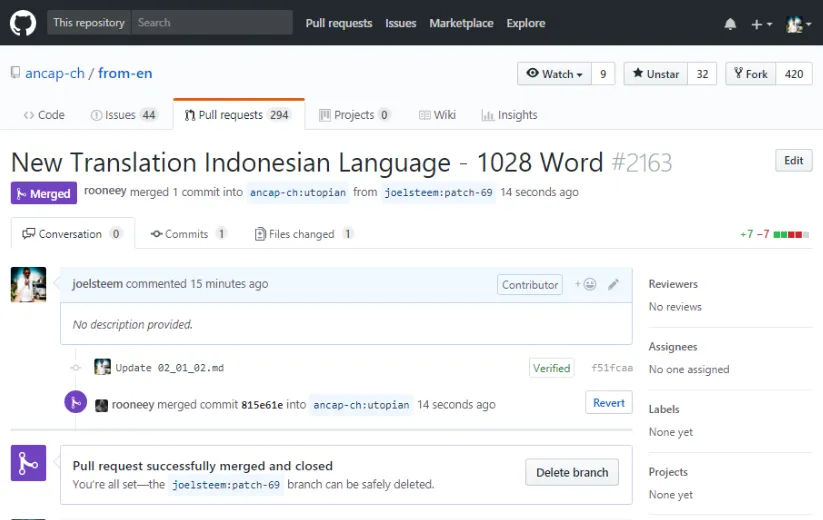Screen dimensions: 823x520
Task: Unstar this repository
Action: [x=656, y=74]
